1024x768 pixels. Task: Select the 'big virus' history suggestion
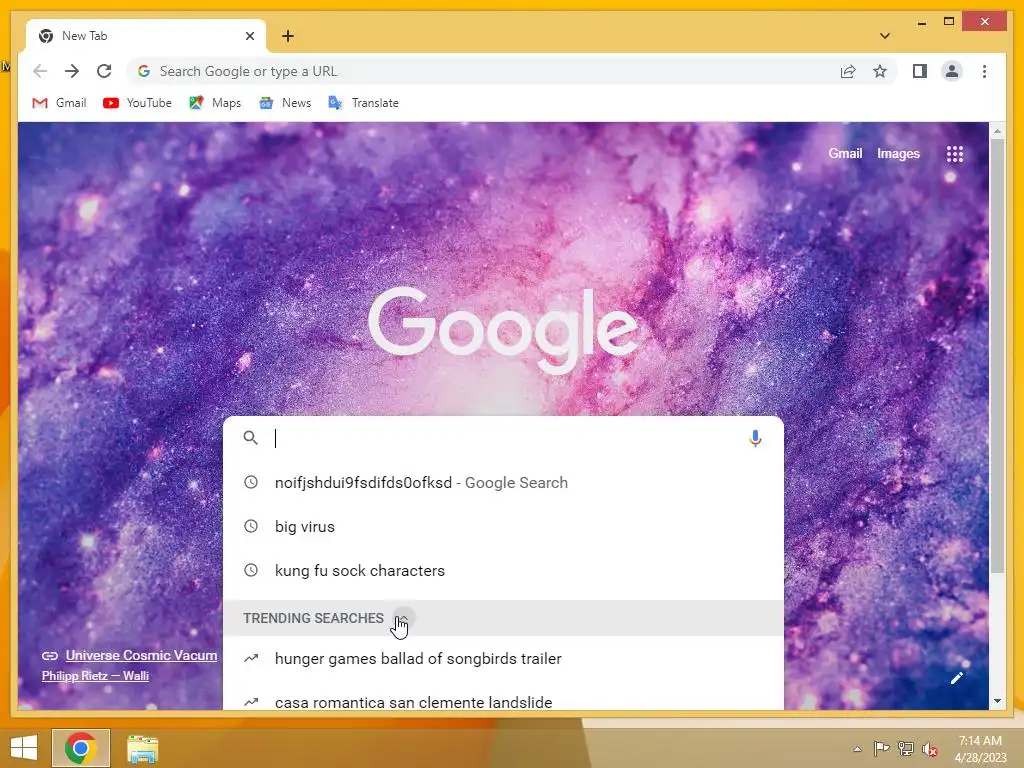[503, 526]
